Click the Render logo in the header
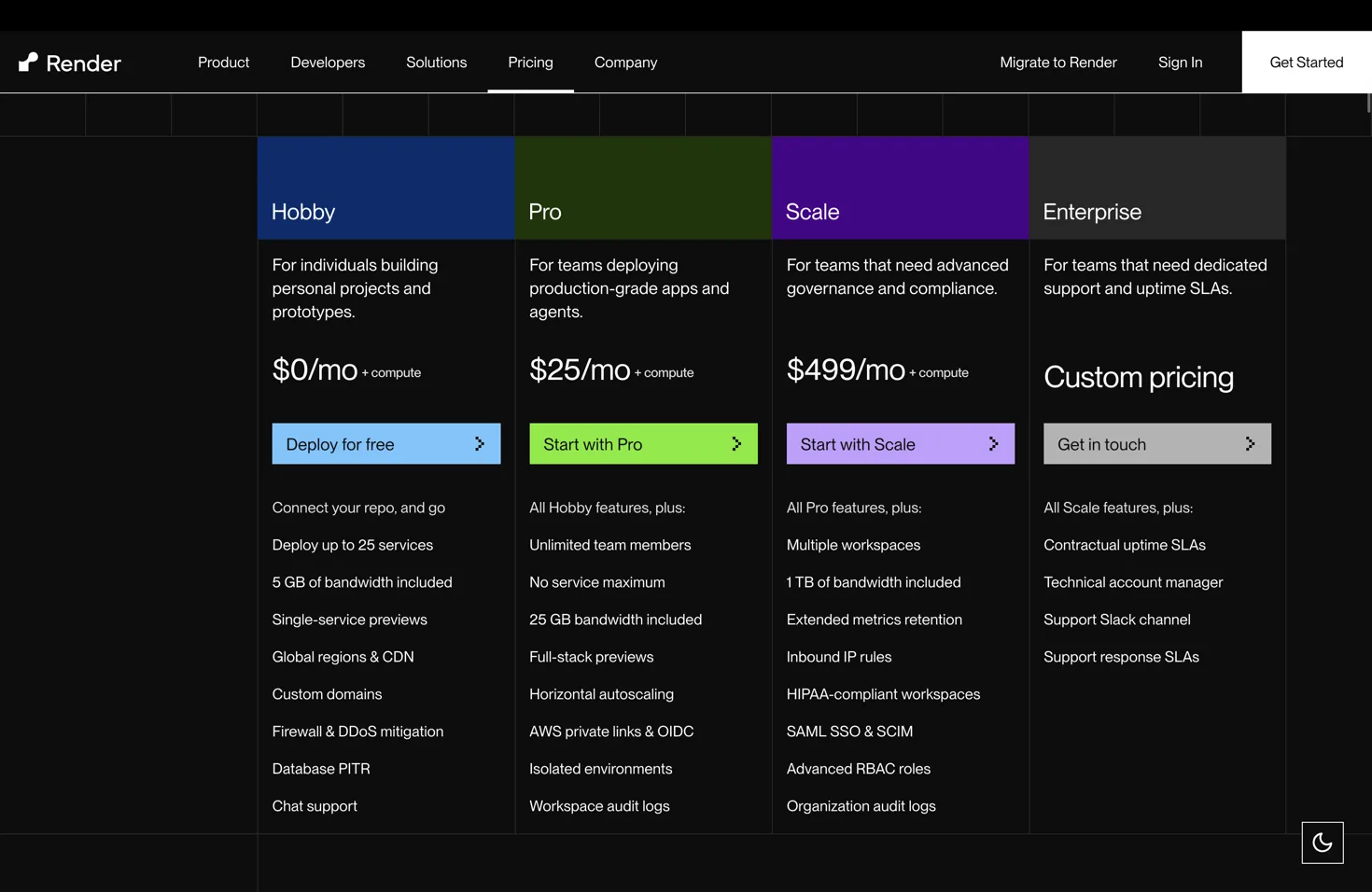Screen dimensions: 1372x892 coord(70,63)
